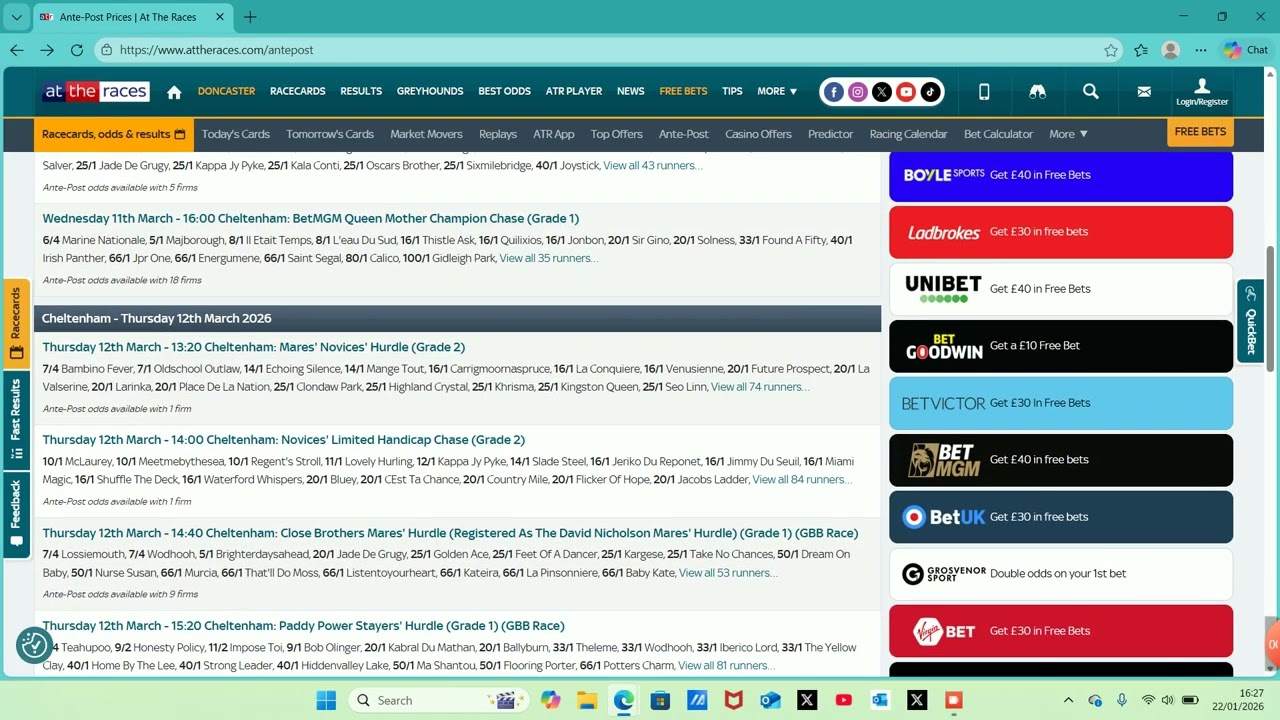The height and width of the screenshot is (720, 1280).
Task: Open YouTube app in taskbar
Action: click(x=843, y=700)
